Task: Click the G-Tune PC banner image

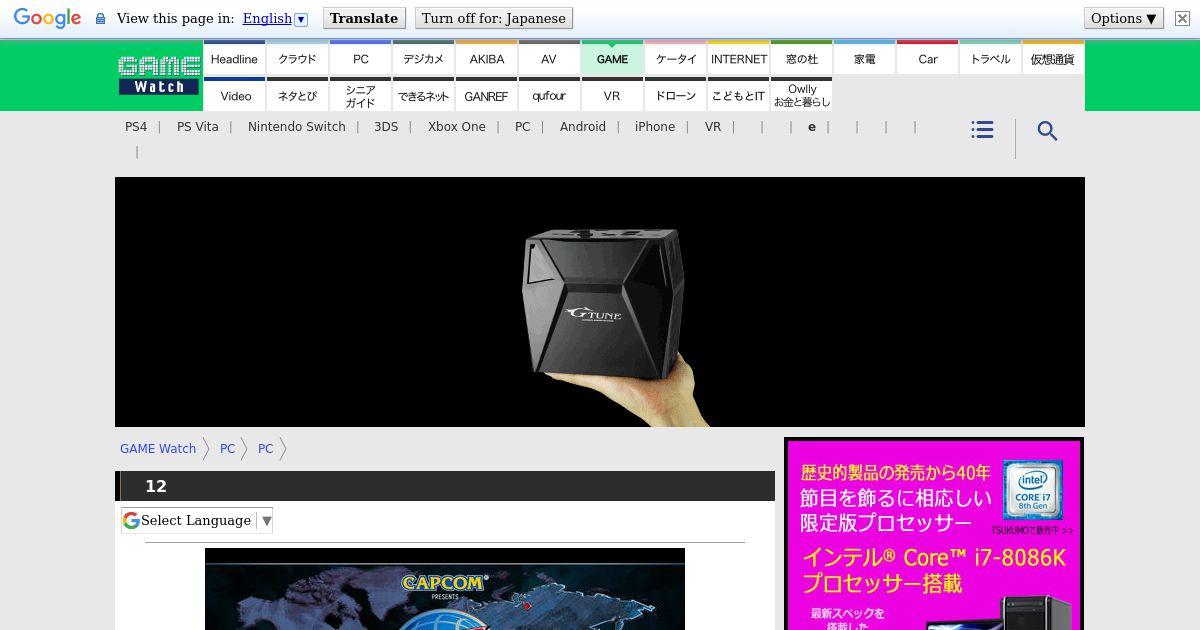Action: 600,302
